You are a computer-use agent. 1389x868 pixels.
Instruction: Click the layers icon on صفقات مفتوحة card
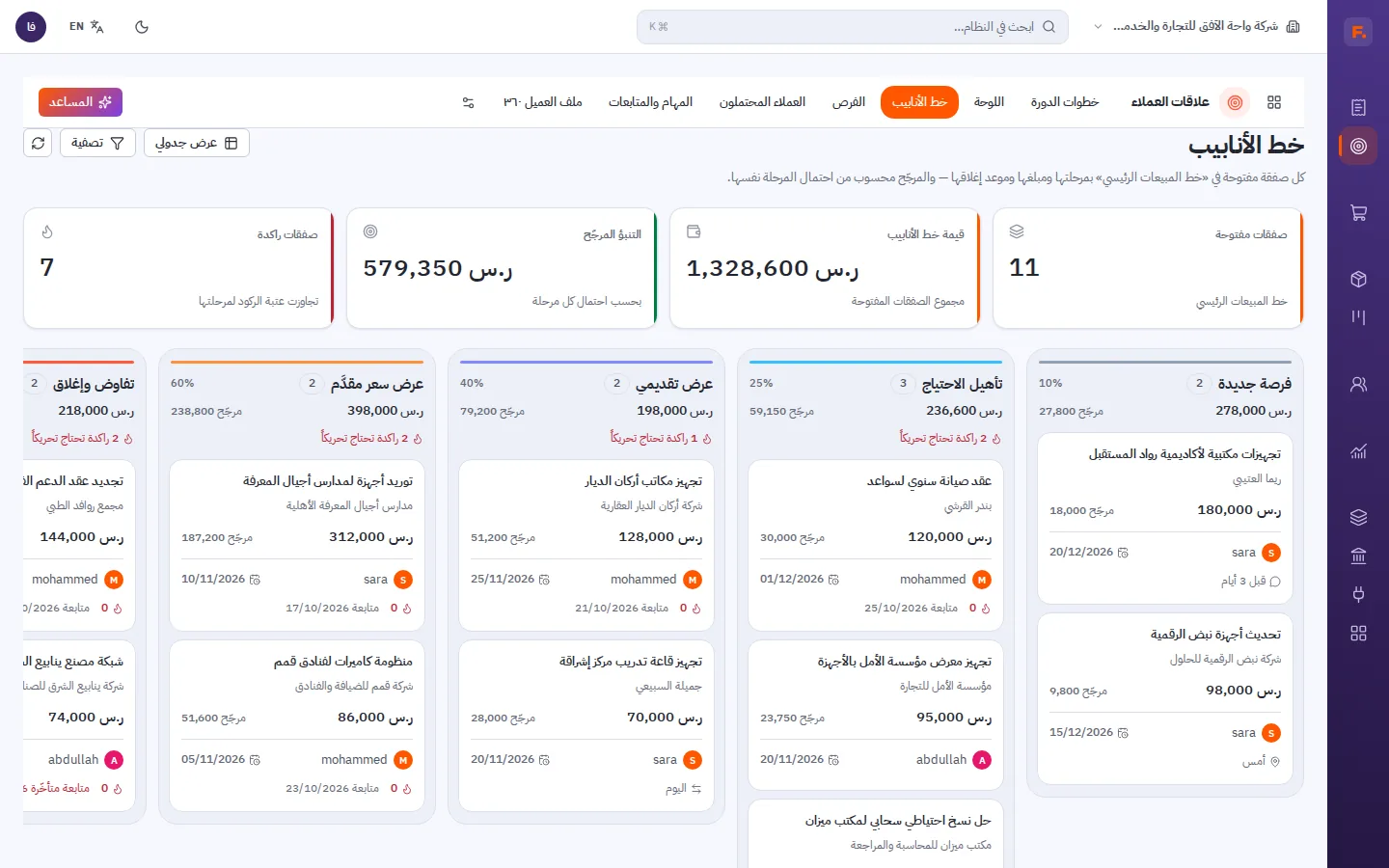tap(1017, 231)
